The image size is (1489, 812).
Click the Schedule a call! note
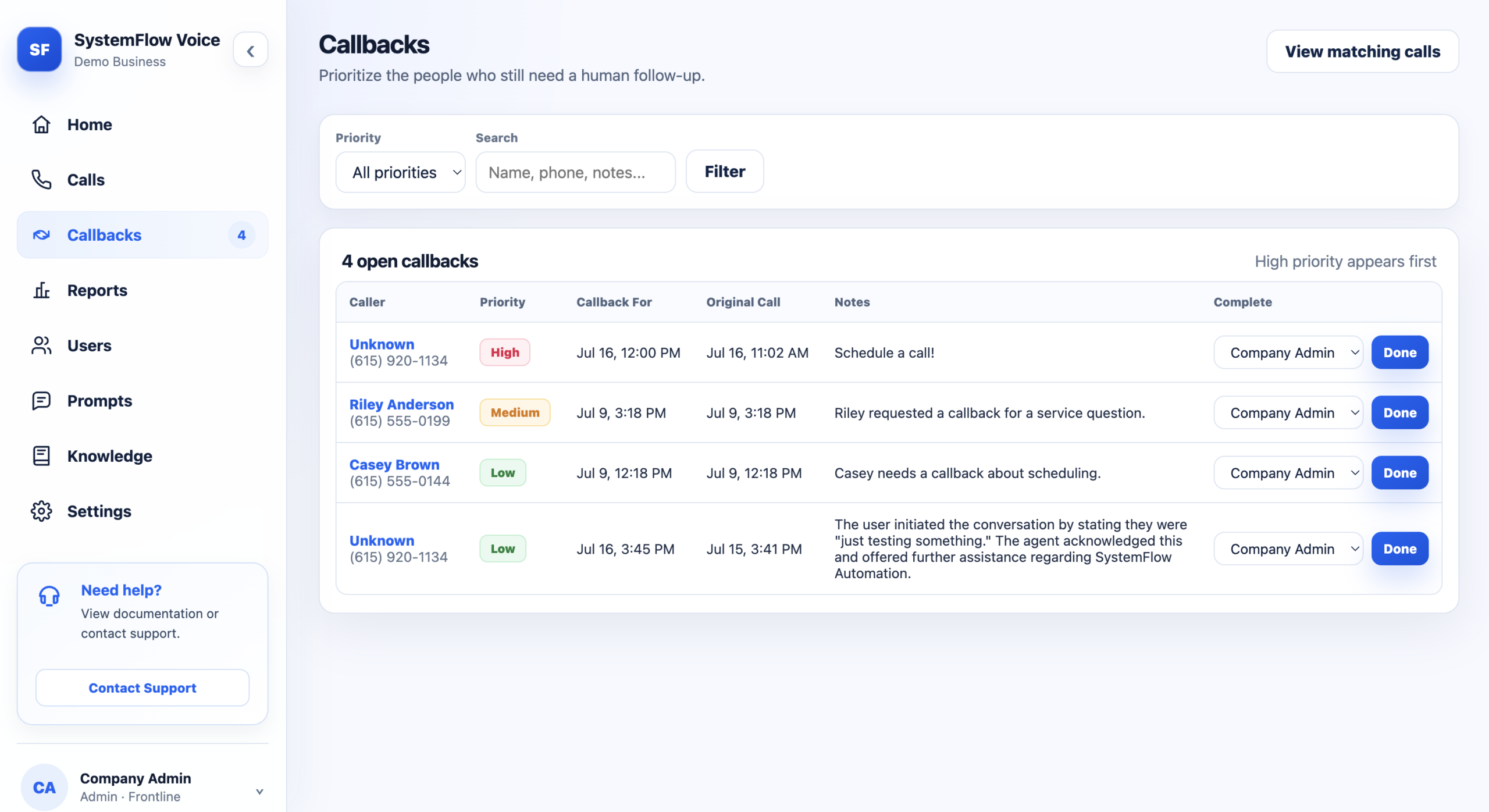point(884,352)
